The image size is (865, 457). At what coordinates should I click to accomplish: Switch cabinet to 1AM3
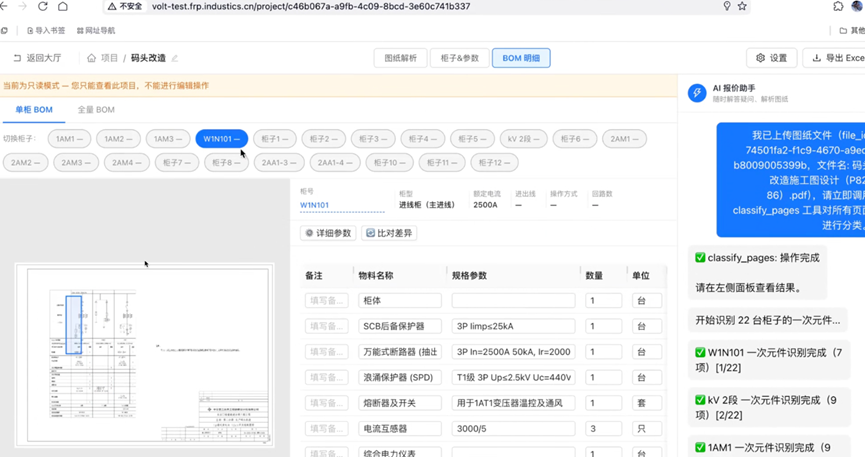click(x=168, y=139)
